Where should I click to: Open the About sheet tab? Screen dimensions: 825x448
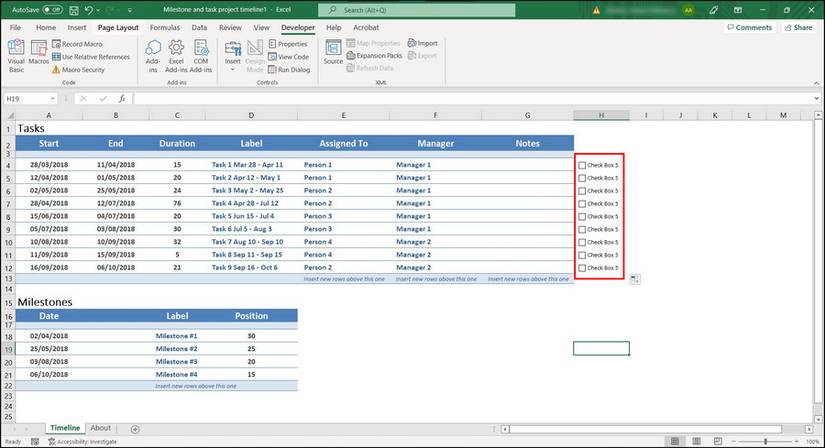pos(101,428)
